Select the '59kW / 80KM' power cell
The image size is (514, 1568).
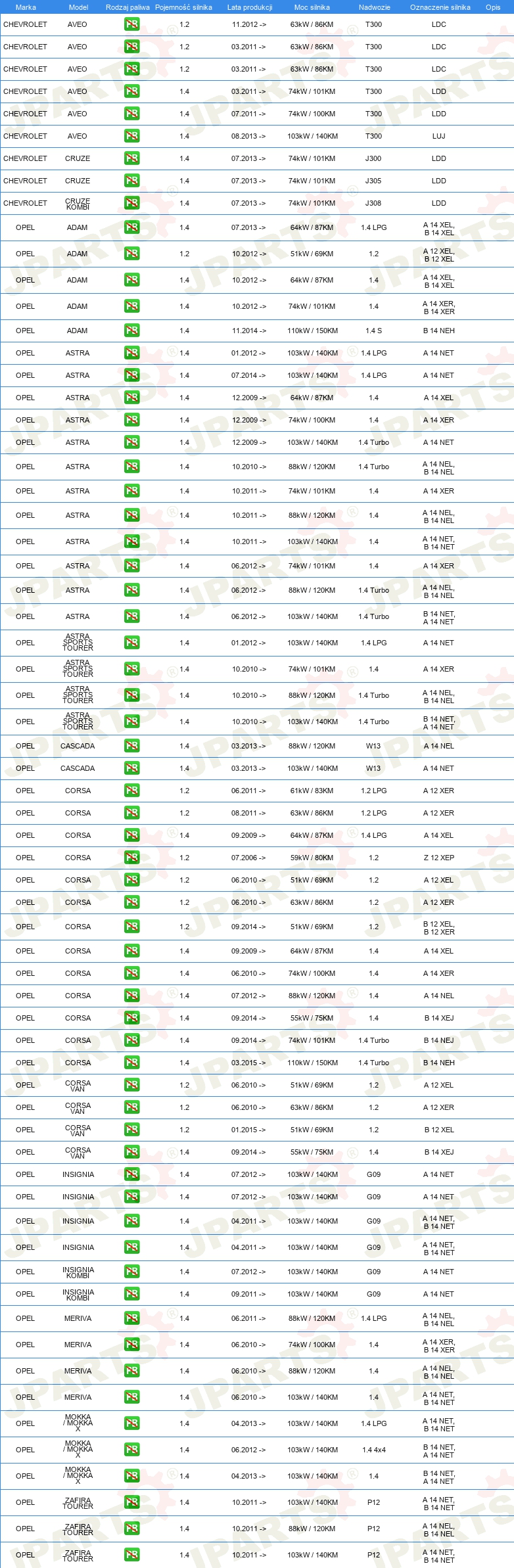tap(312, 858)
